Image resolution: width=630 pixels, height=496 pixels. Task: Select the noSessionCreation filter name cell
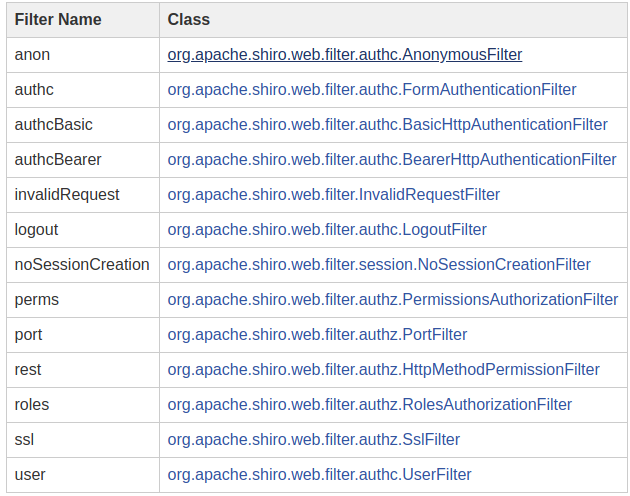pyautogui.click(x=83, y=264)
